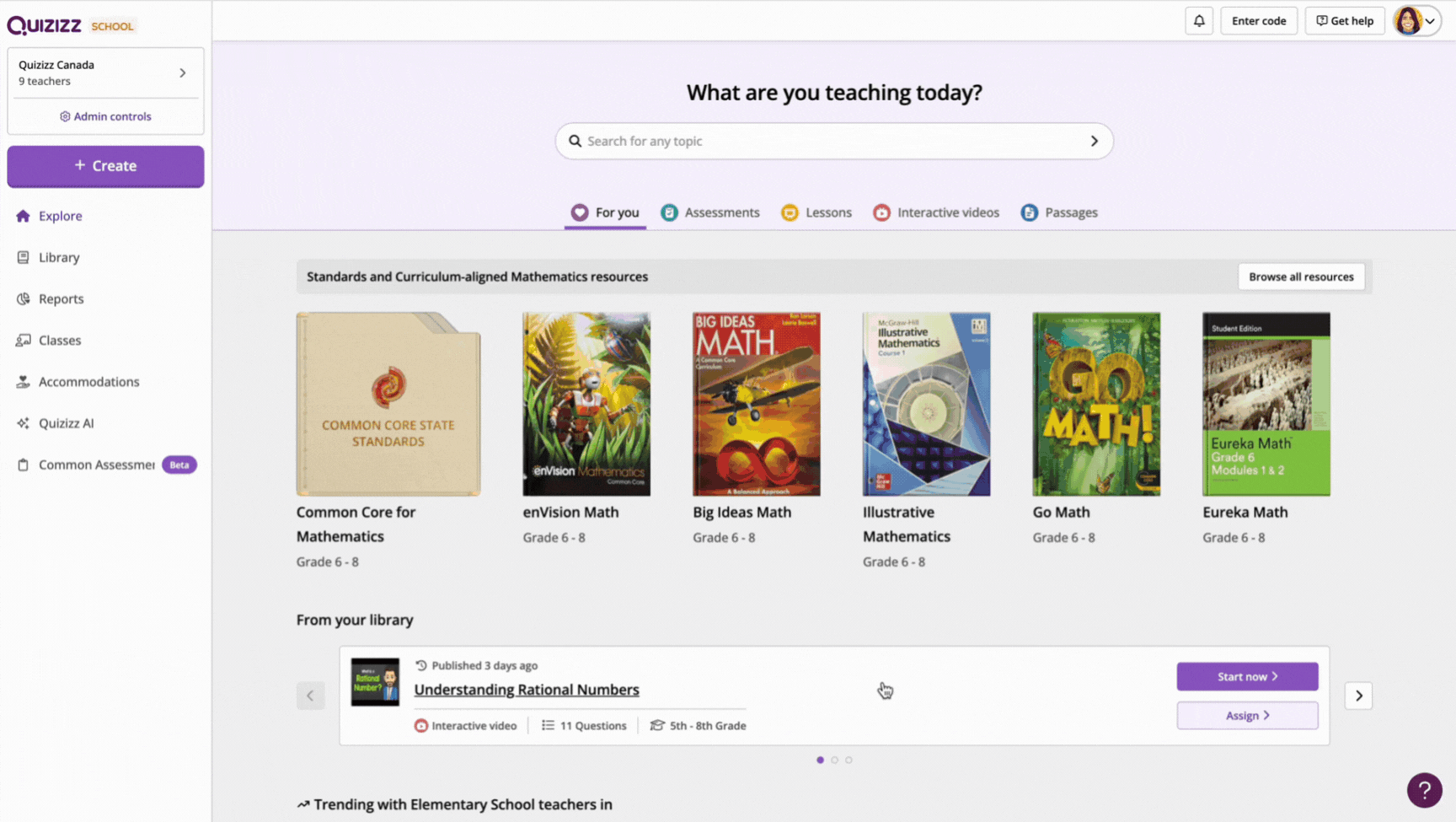Click the Enter code button
1456x822 pixels.
tap(1259, 21)
